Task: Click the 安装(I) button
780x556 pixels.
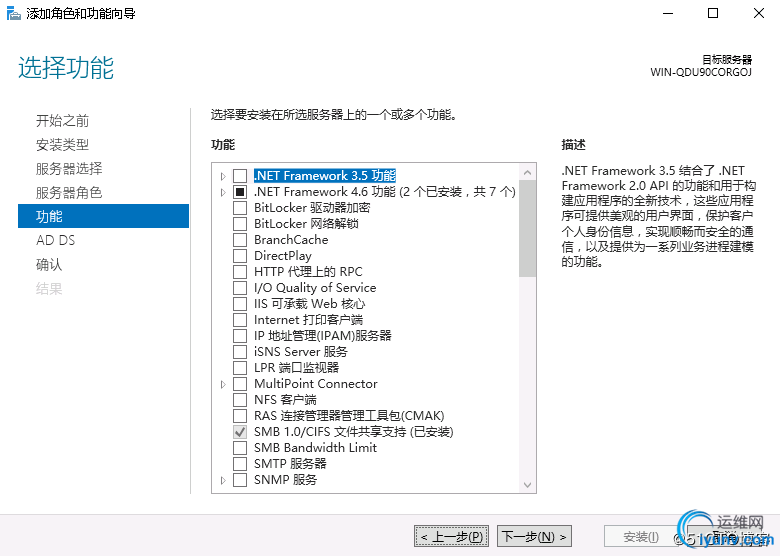Action: [641, 537]
